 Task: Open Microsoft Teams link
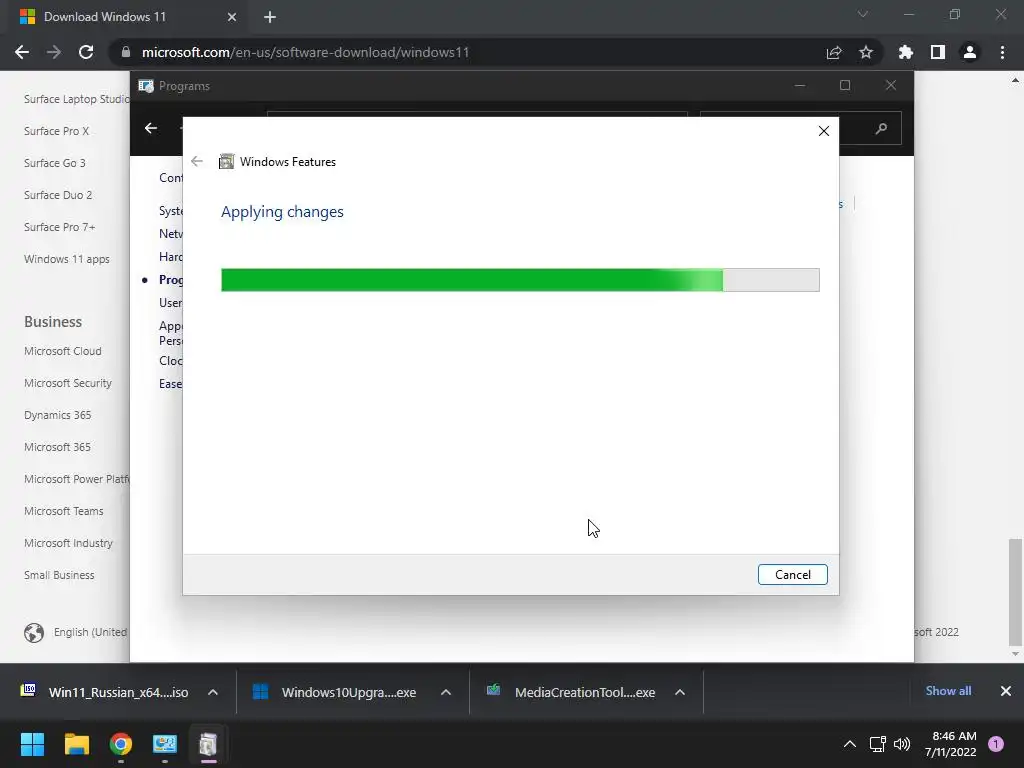pos(63,511)
